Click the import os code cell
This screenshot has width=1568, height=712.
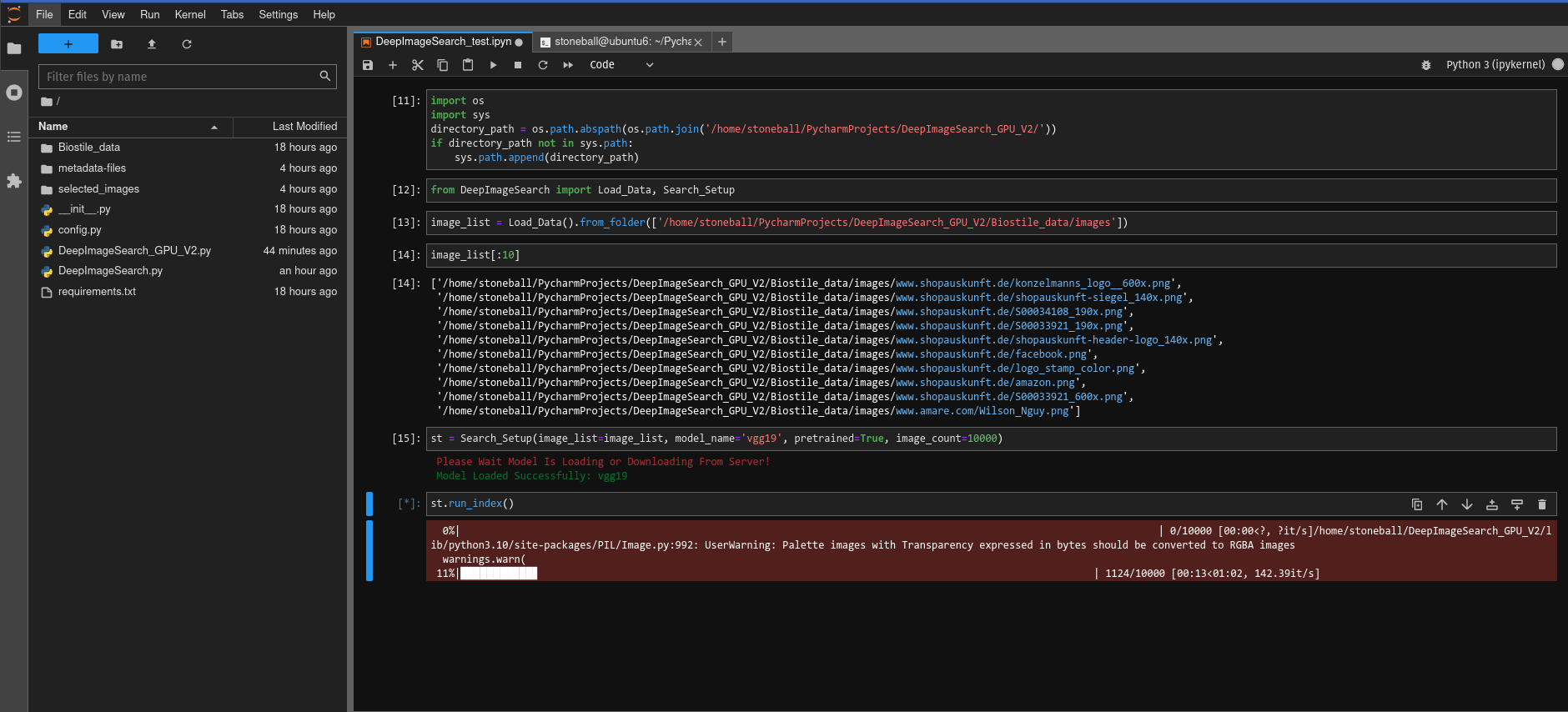(x=991, y=129)
